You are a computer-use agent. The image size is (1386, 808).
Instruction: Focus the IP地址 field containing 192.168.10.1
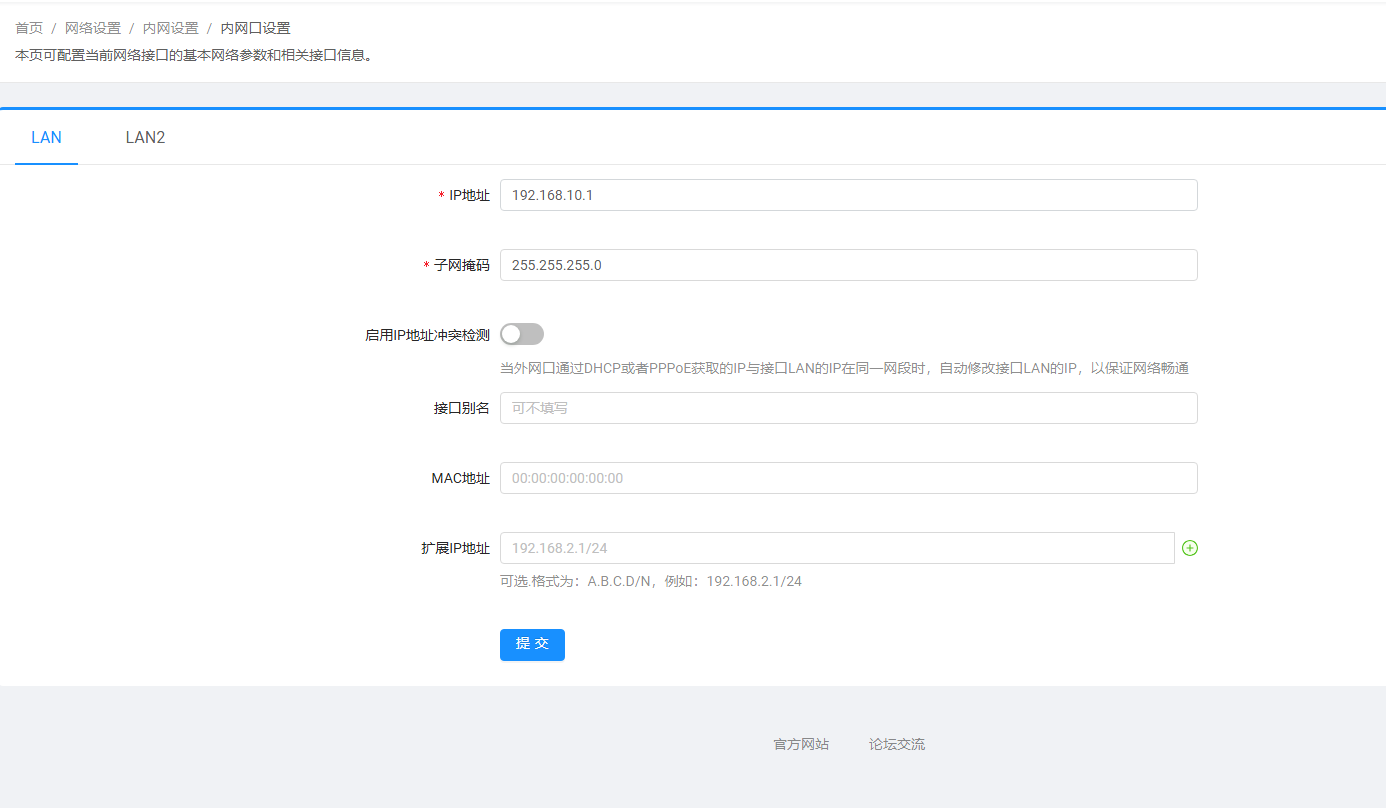(848, 195)
